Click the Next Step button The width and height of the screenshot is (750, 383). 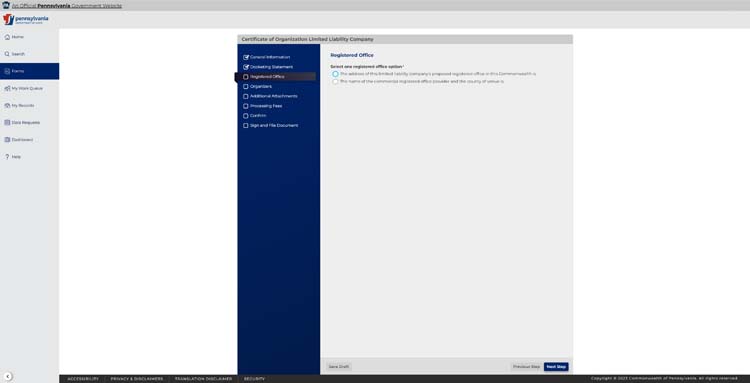(x=556, y=367)
